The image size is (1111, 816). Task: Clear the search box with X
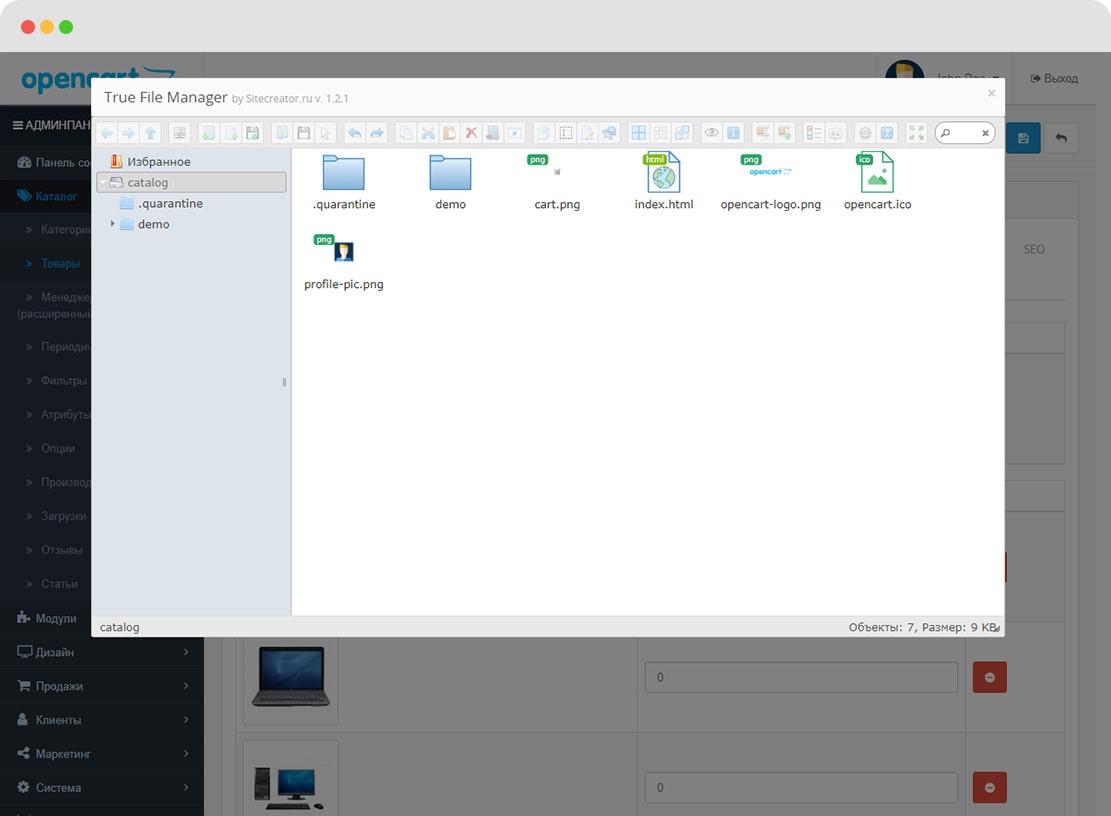point(985,133)
